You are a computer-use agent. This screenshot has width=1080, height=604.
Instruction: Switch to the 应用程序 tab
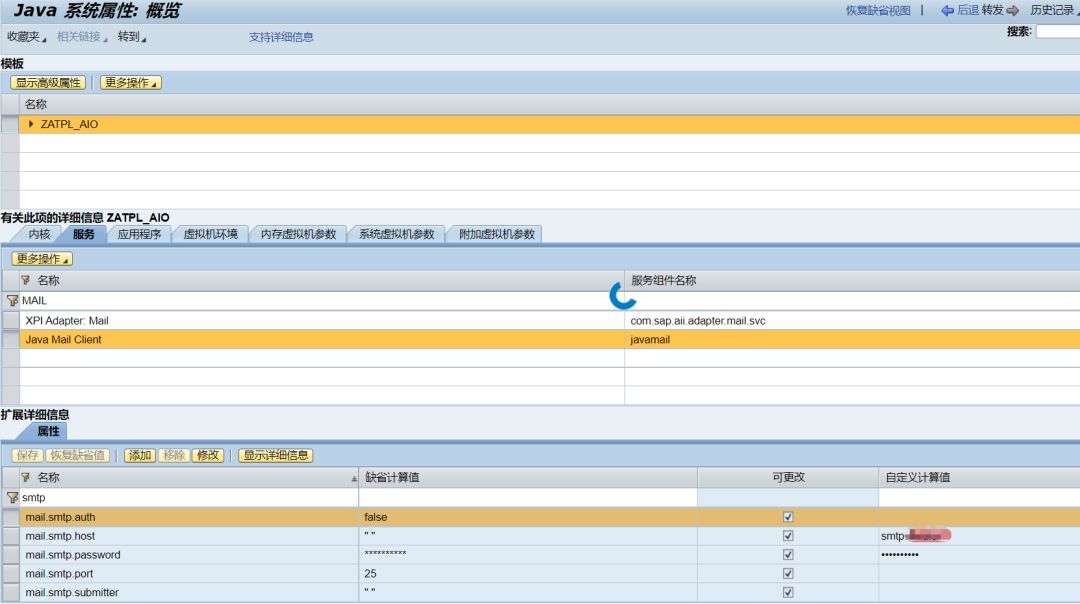point(139,234)
